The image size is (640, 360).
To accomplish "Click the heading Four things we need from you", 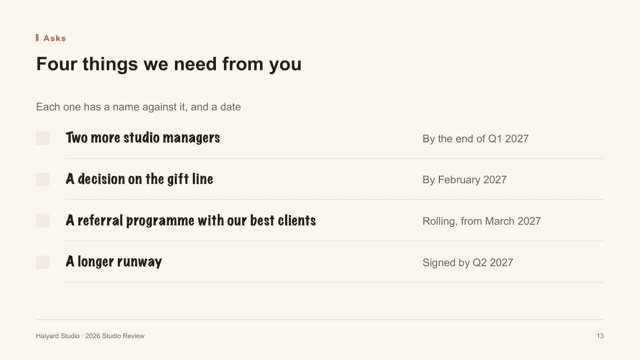I will (x=169, y=64).
